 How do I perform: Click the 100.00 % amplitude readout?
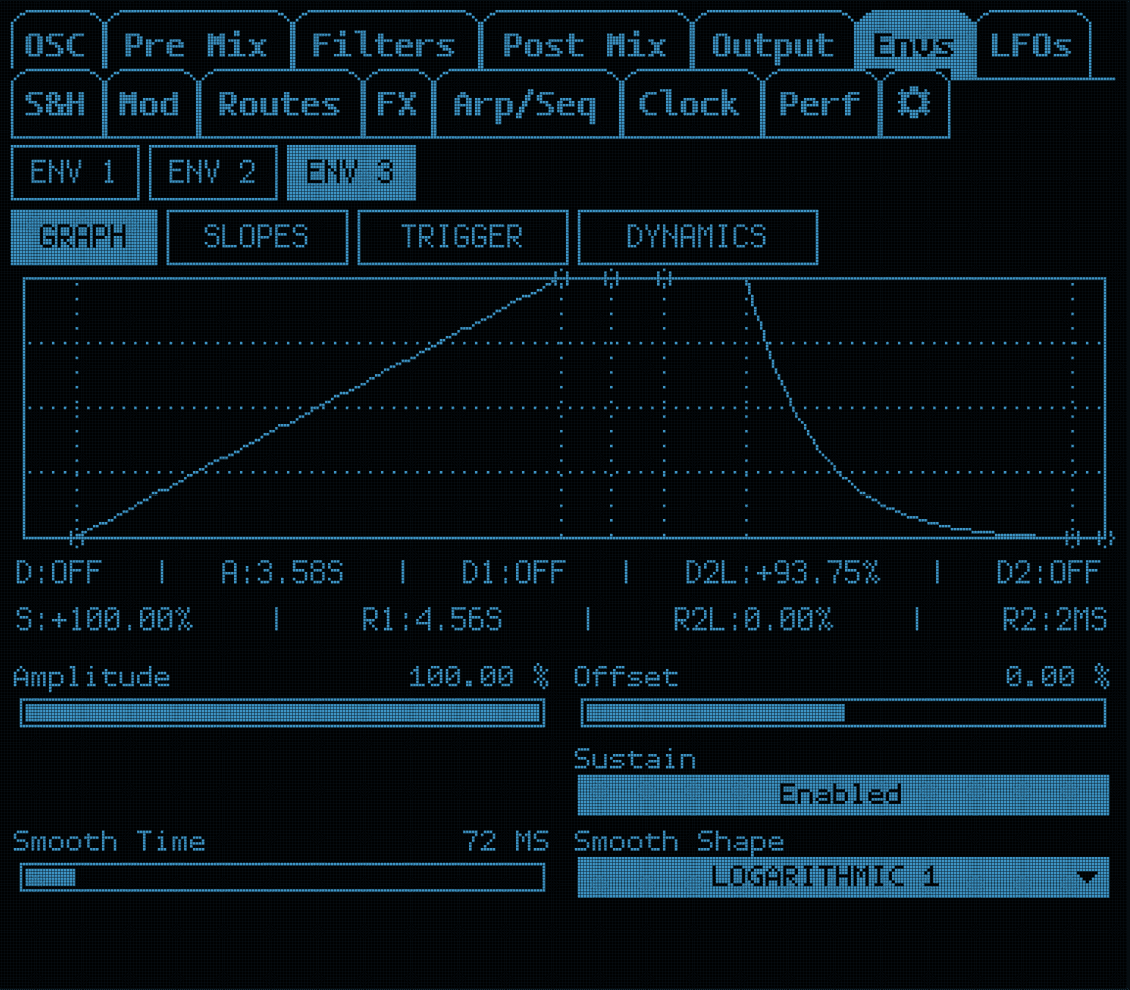point(479,677)
